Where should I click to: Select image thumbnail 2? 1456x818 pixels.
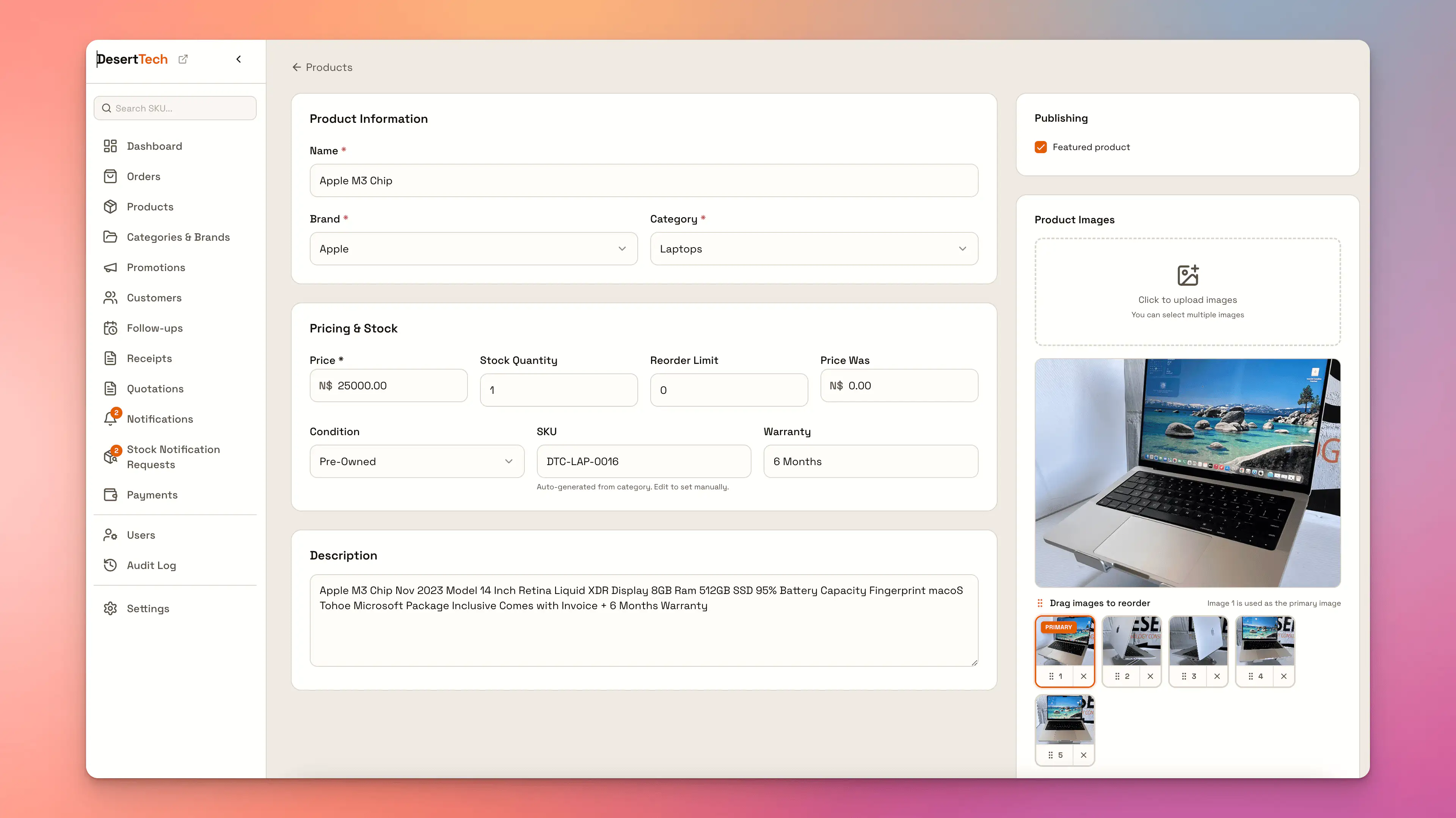[1131, 641]
